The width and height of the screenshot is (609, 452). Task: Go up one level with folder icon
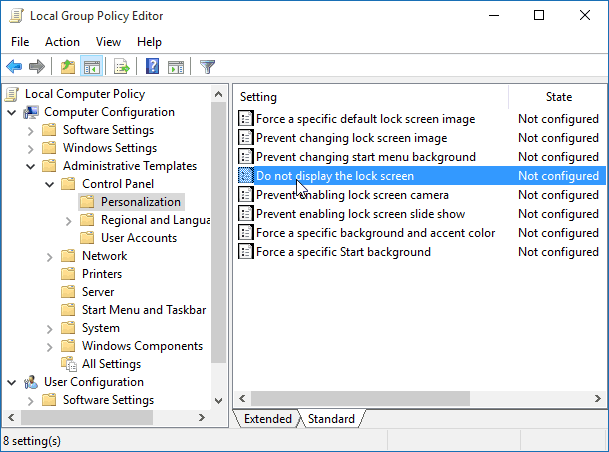68,67
